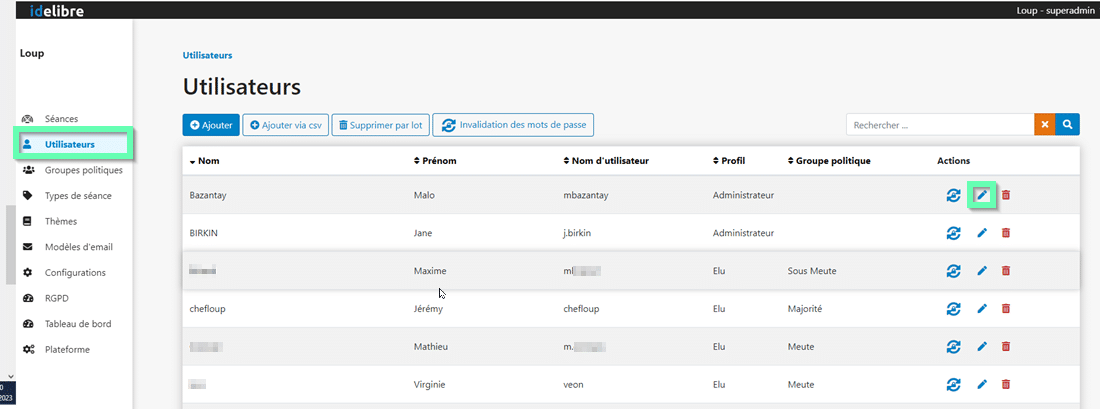Image resolution: width=1100 pixels, height=409 pixels.
Task: Click Invalidation des mots de passe button
Action: pyautogui.click(x=513, y=125)
